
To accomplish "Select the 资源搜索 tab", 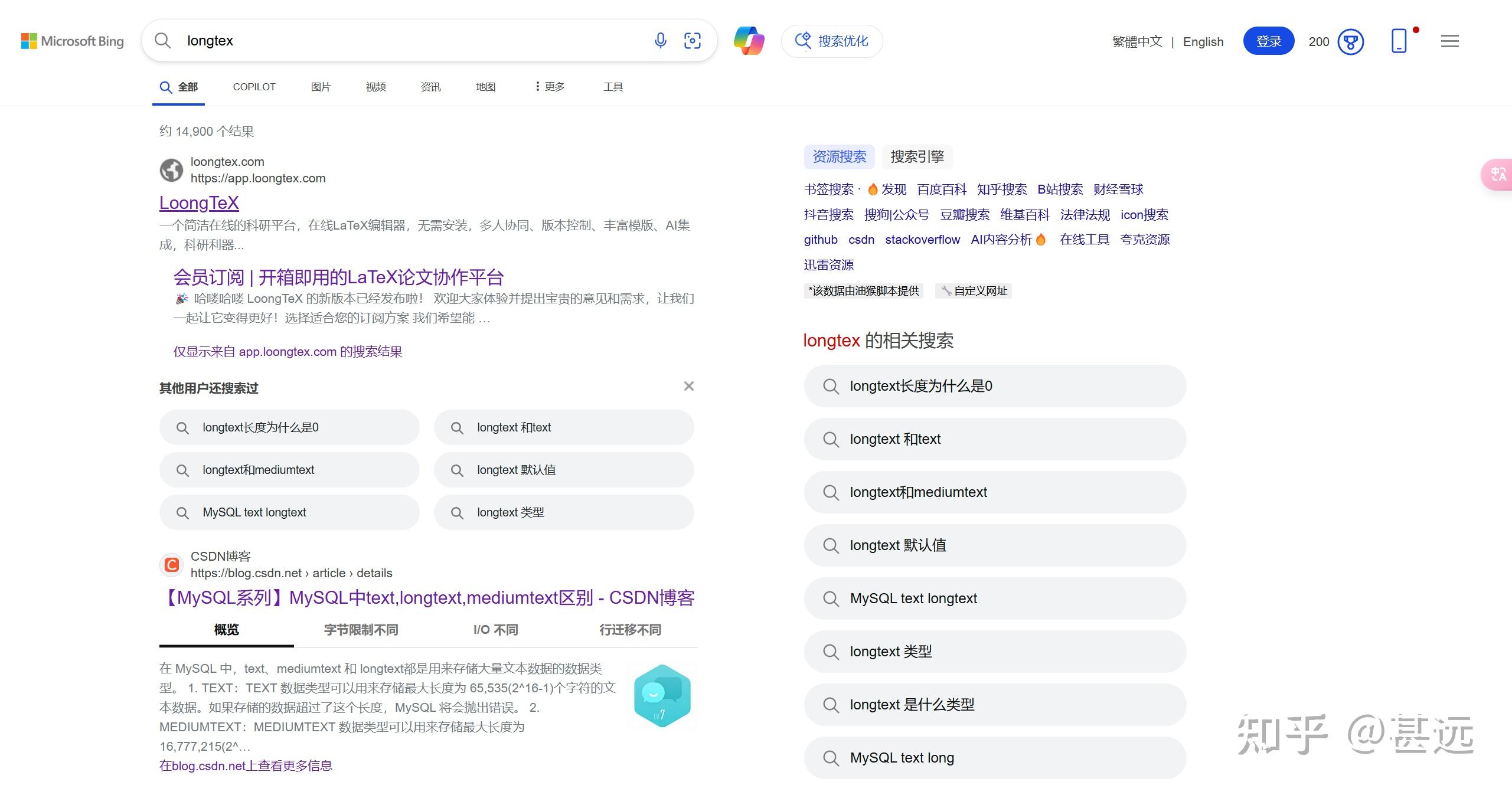I will click(839, 156).
